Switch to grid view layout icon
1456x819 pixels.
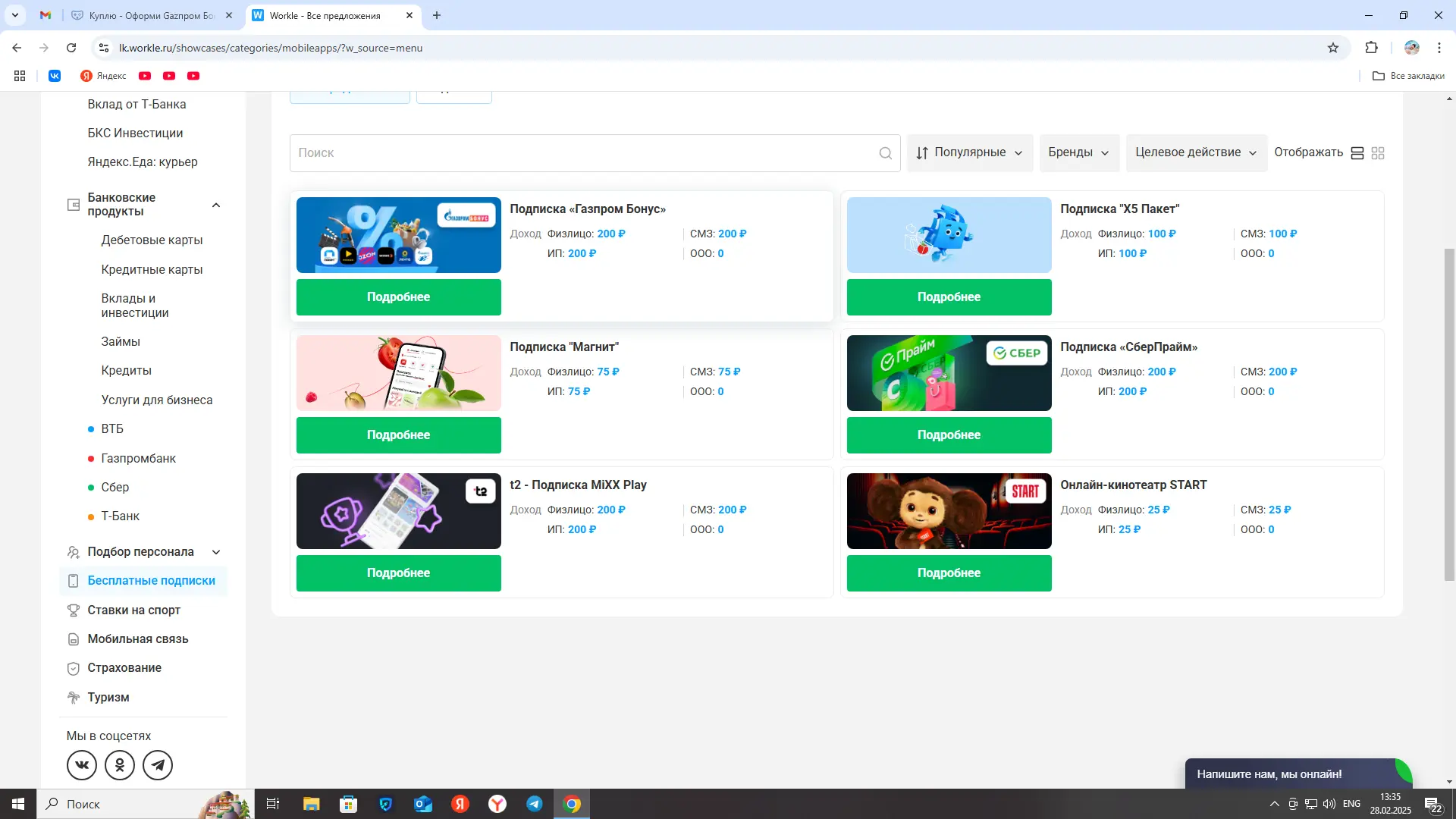(x=1378, y=153)
